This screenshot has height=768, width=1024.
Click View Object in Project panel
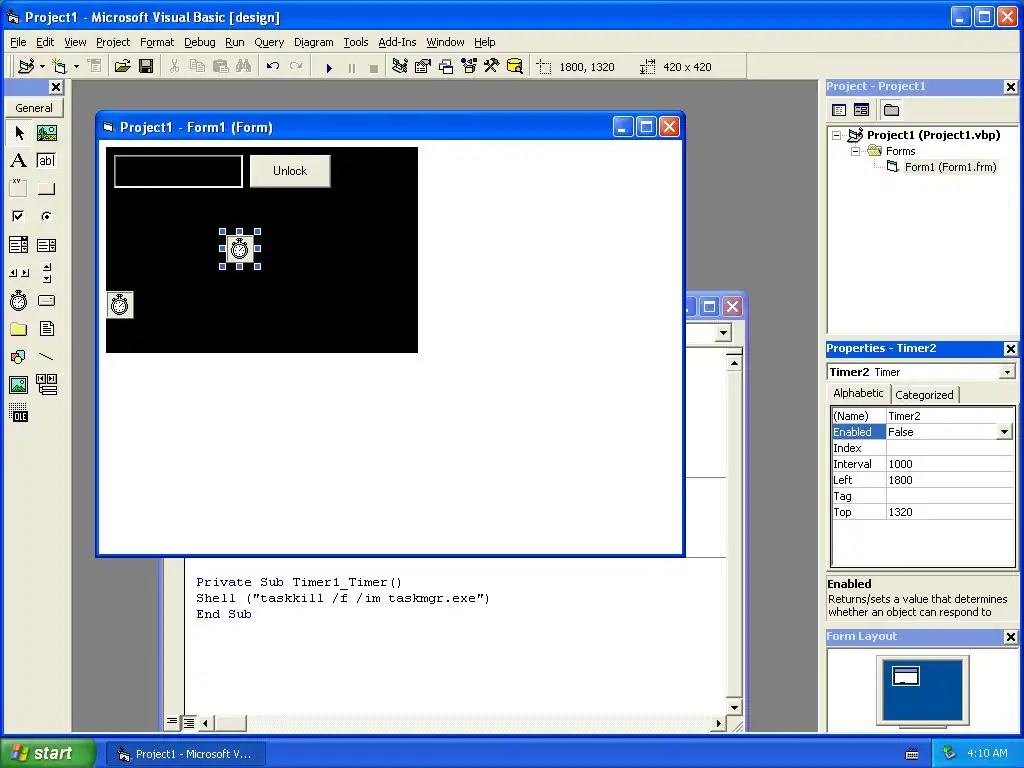coord(861,110)
